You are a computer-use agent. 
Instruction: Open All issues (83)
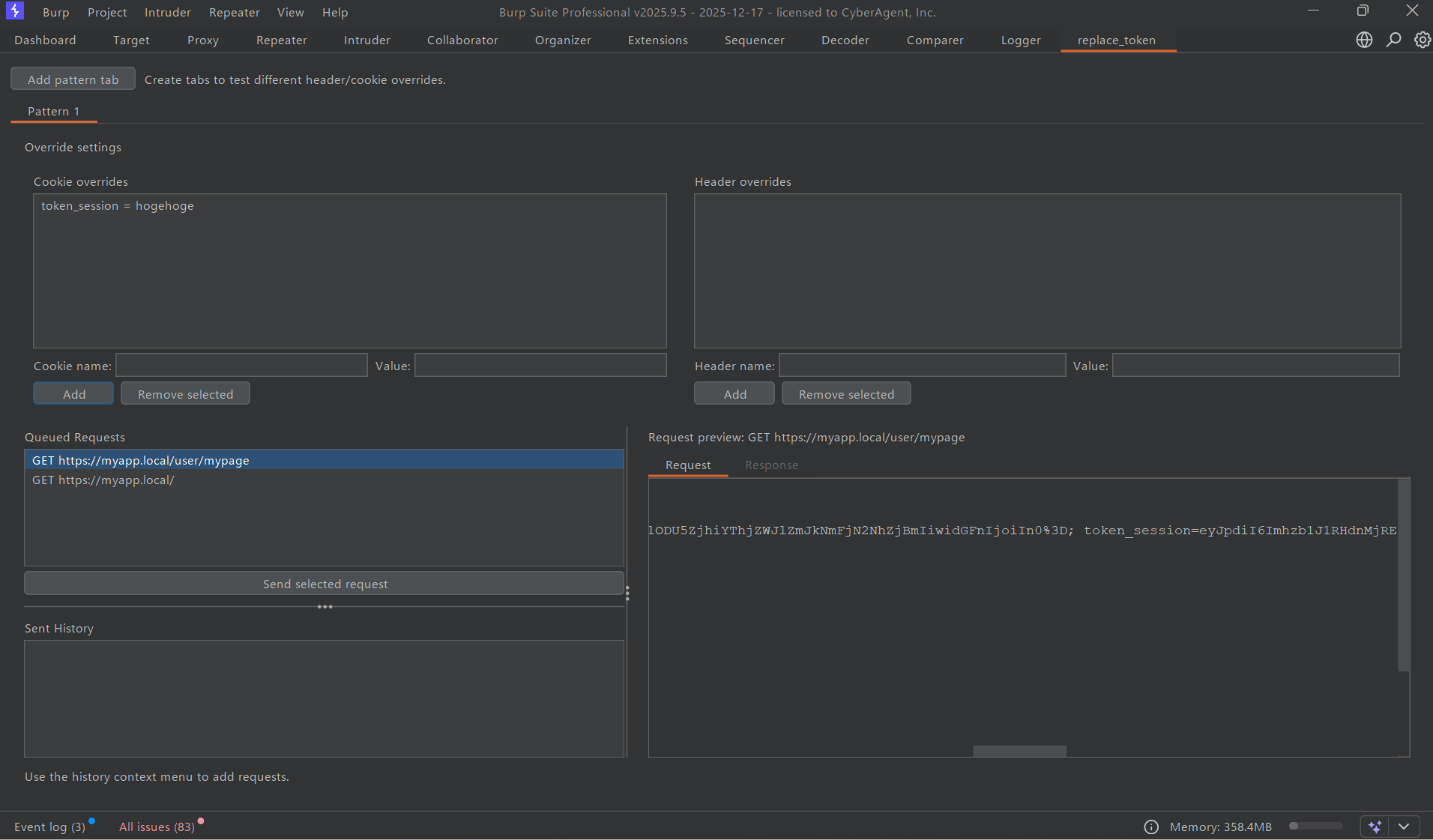(x=157, y=827)
